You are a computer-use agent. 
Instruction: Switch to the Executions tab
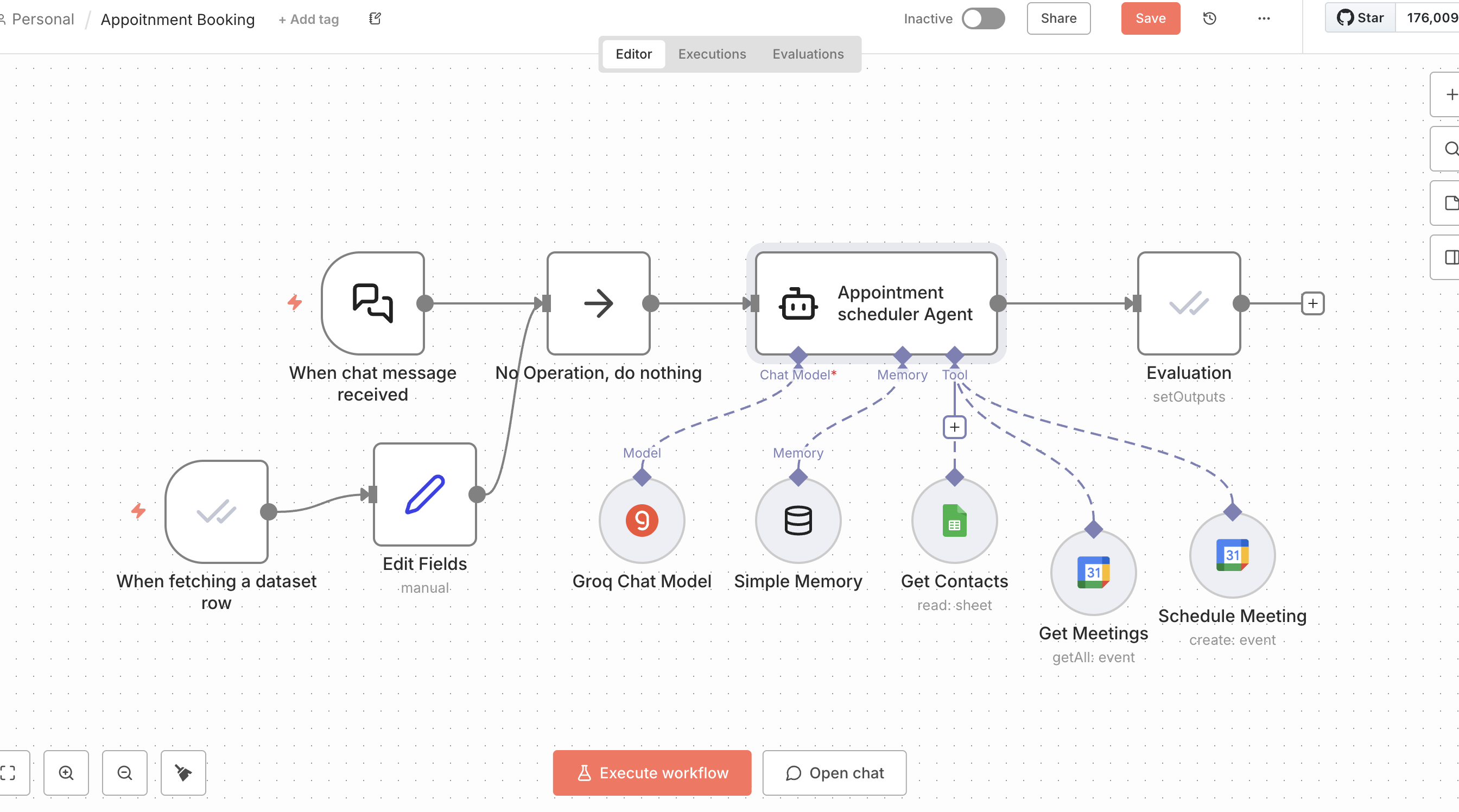(712, 54)
